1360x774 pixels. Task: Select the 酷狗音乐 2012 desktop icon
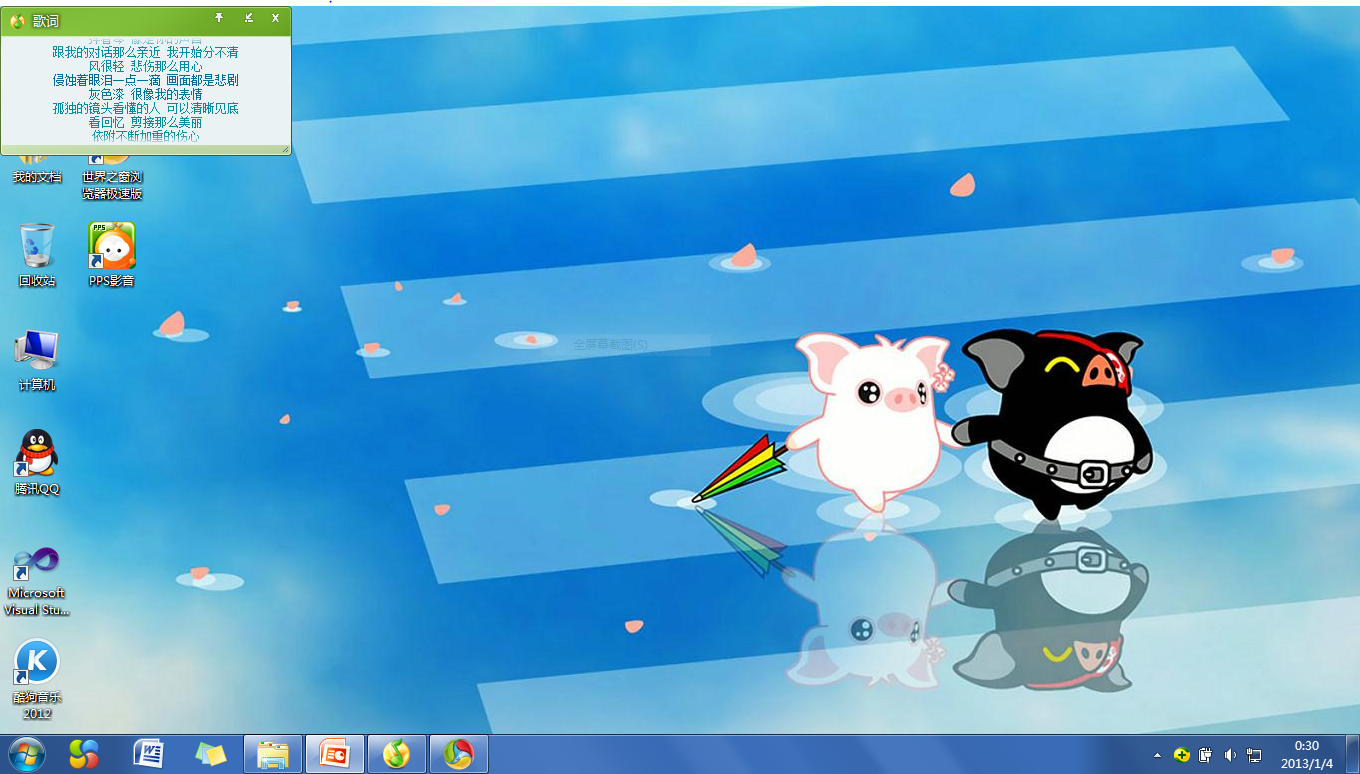click(37, 679)
